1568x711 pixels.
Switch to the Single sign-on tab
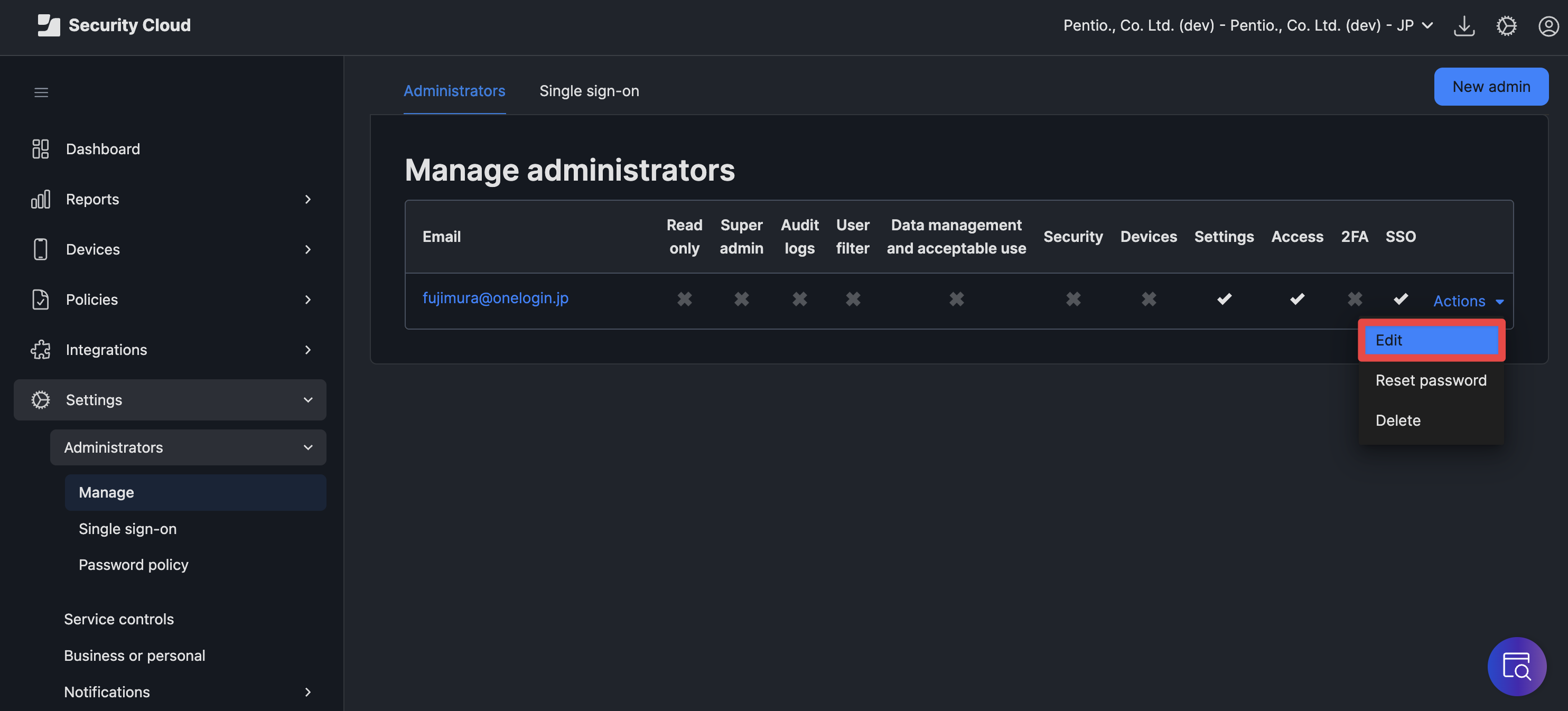(589, 91)
